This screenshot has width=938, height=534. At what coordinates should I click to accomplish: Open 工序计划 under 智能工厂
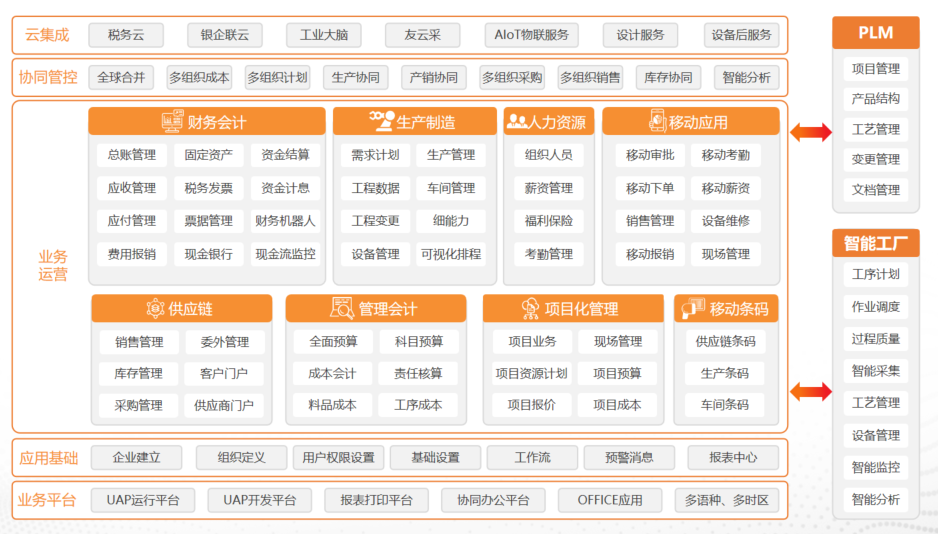(876, 274)
